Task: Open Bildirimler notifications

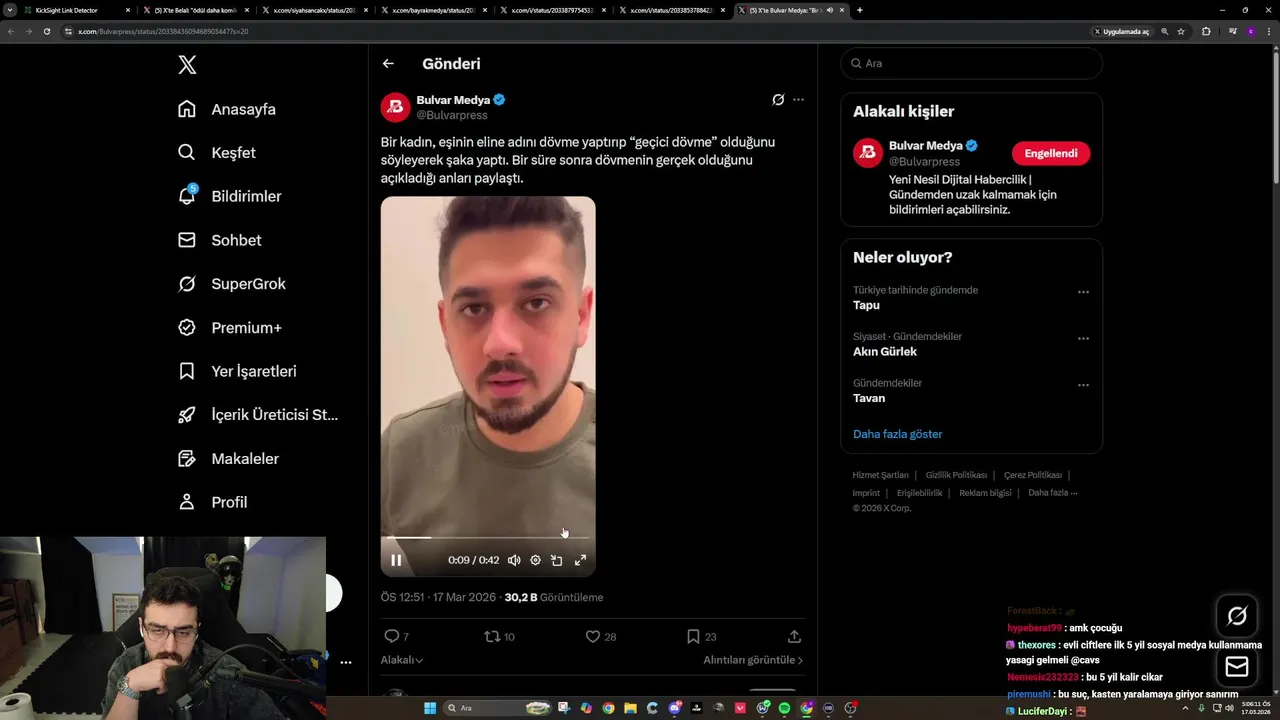Action: [229, 196]
